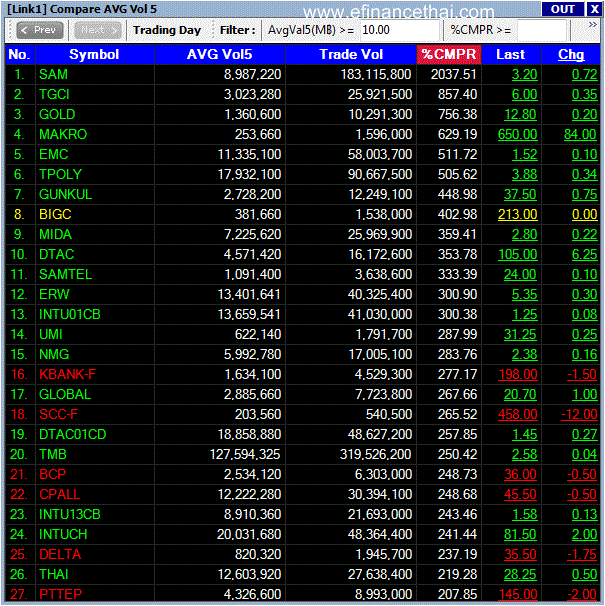Screen dimensions: 605x606
Task: Select the DTAC01CD symbol
Action: pyautogui.click(x=72, y=435)
